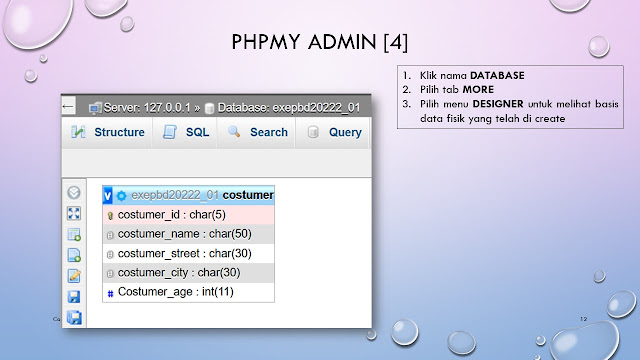
Task: Toggle the costumer table column visibility V button
Action: pyautogui.click(x=107, y=196)
